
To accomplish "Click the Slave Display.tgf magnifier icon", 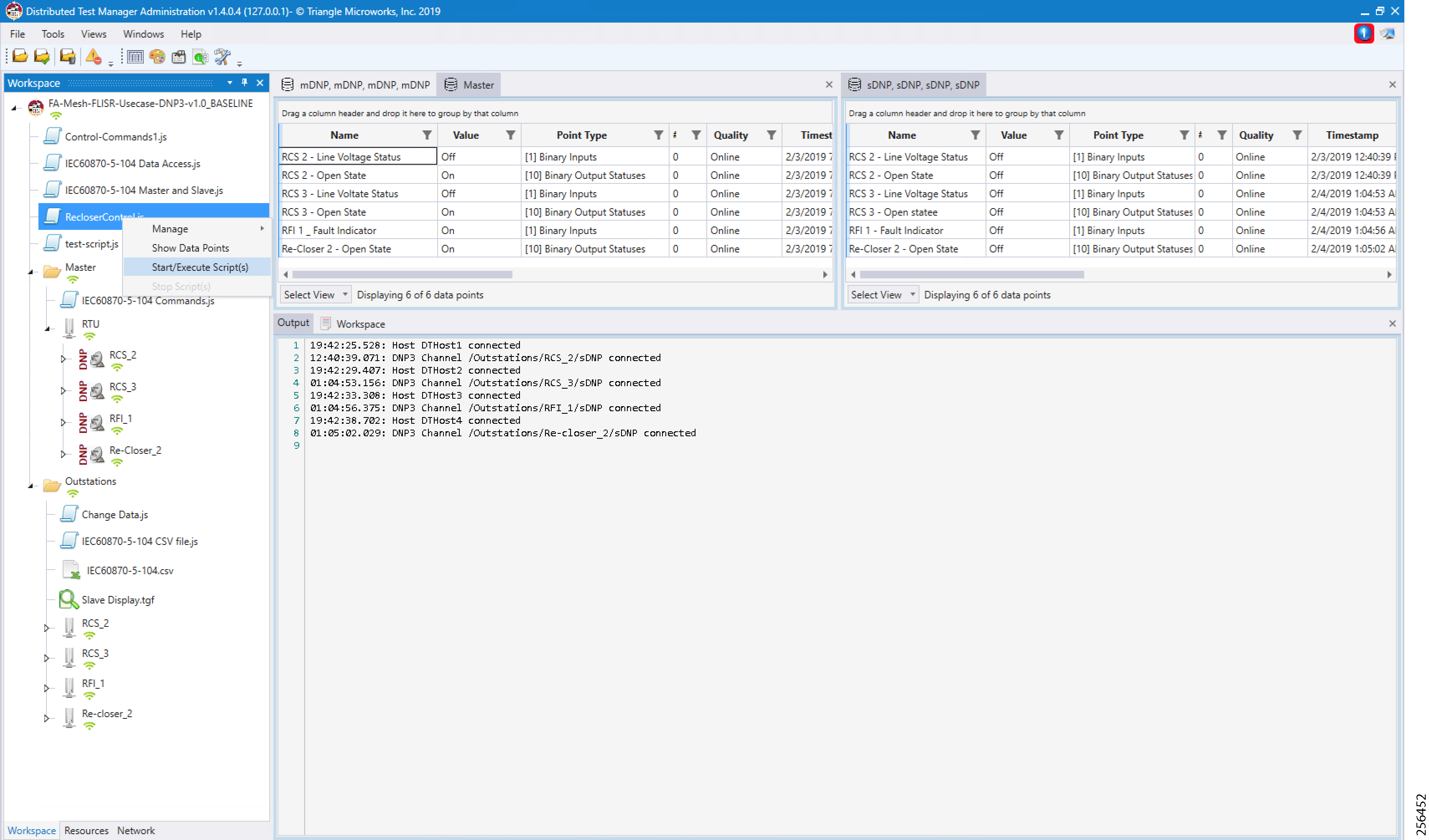I will tap(69, 599).
